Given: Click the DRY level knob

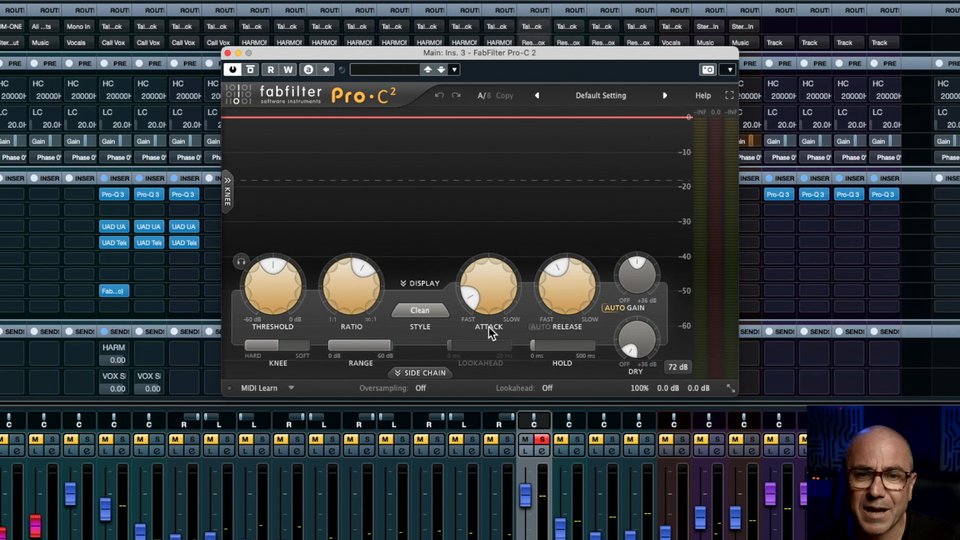Looking at the screenshot, I should click(x=637, y=340).
